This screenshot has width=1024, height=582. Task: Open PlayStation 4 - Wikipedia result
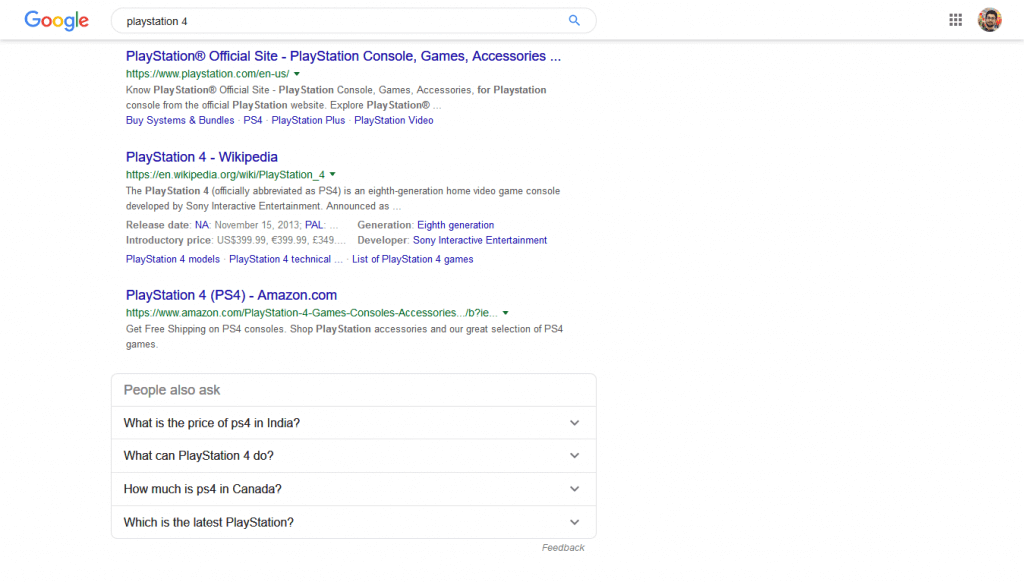(x=202, y=157)
